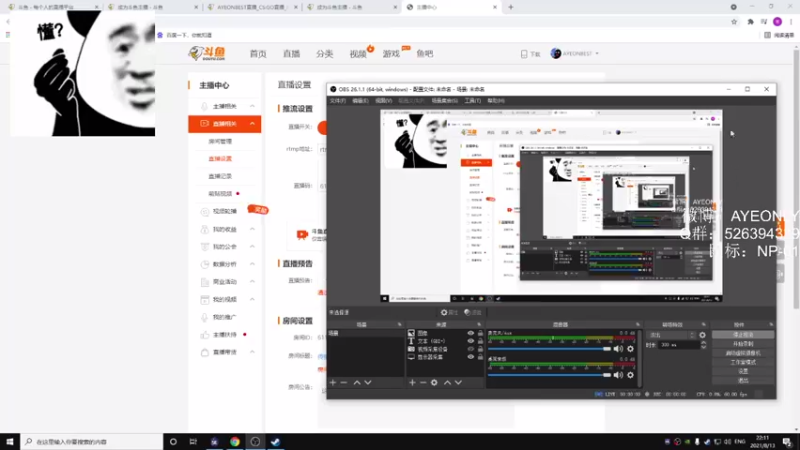Click 退出 to exit OBS
800x450 pixels.
(743, 380)
